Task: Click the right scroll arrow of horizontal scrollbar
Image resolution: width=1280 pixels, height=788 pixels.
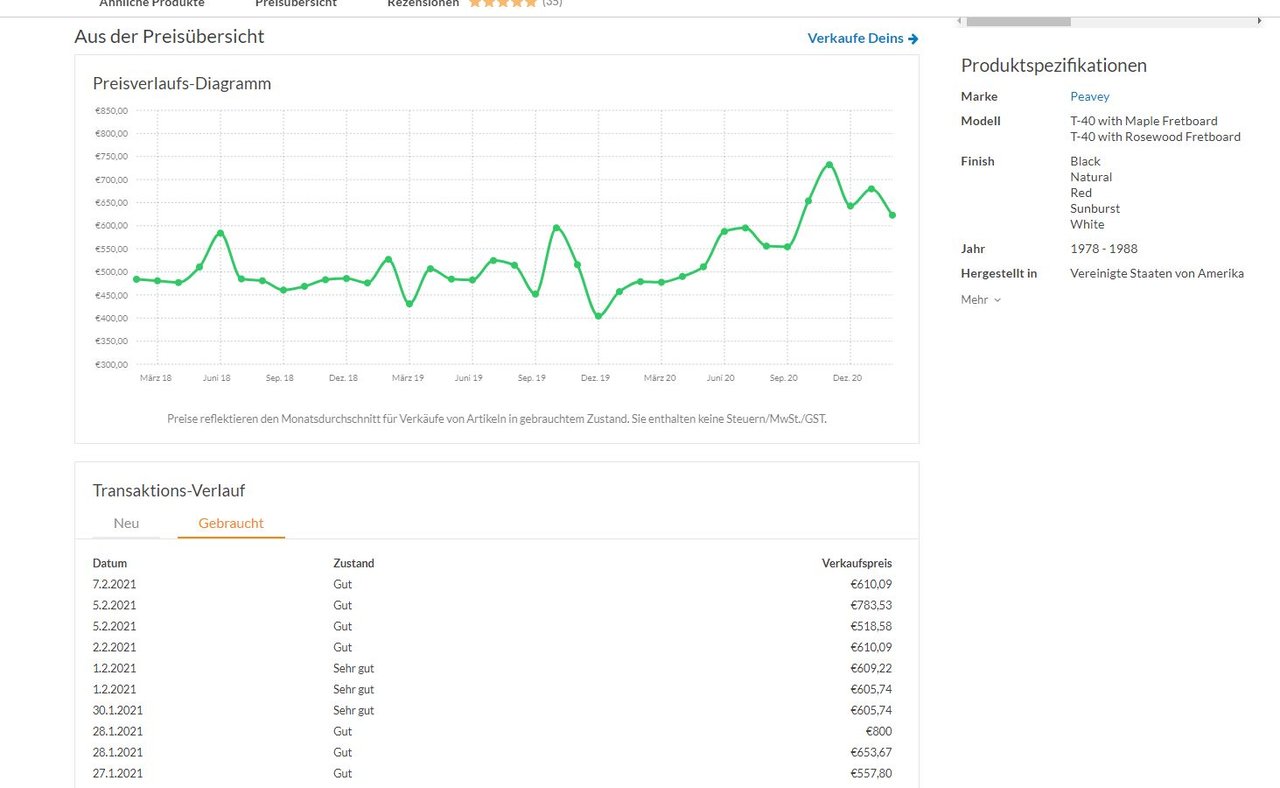Action: coord(1257,21)
